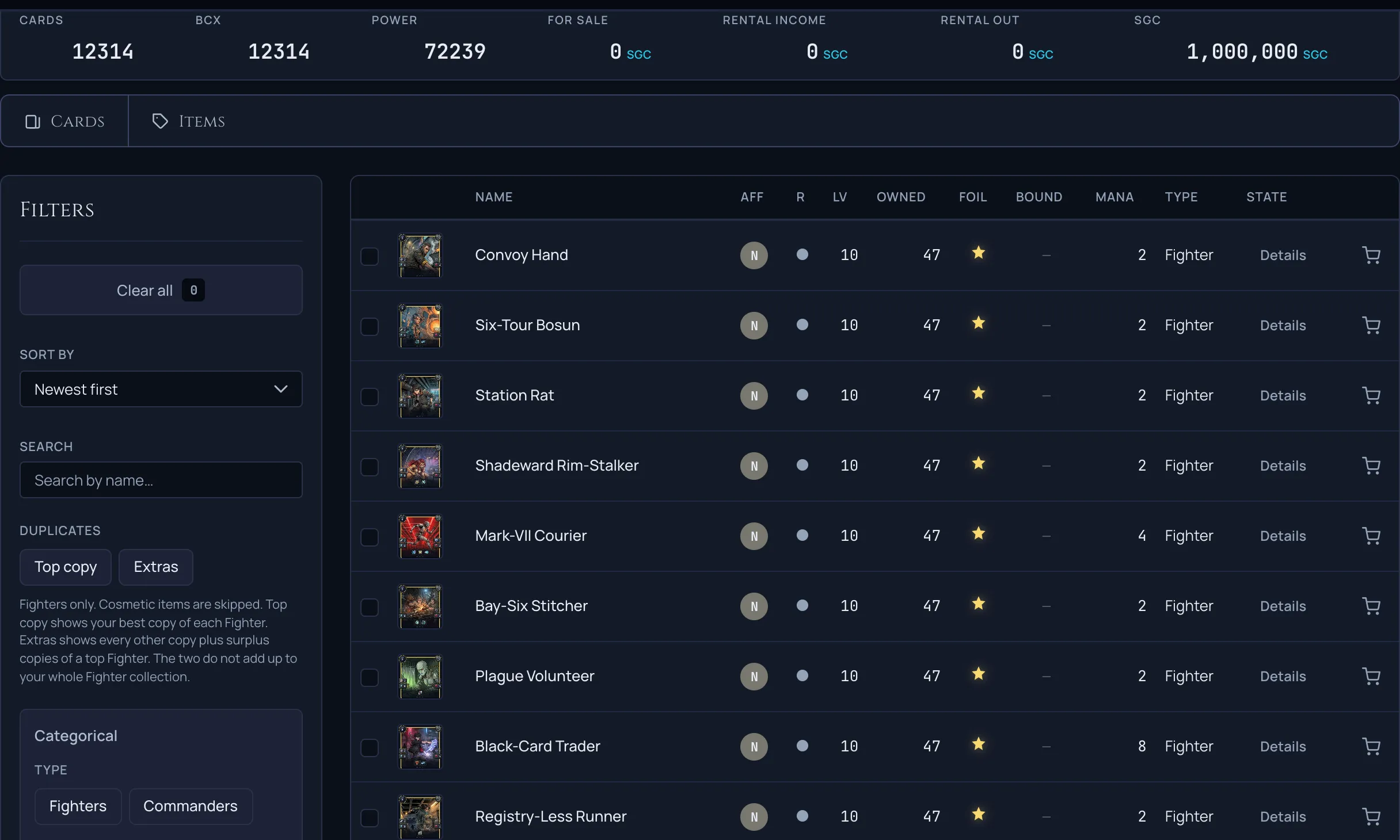Viewport: 1400px width, 840px height.
Task: Open the Plague Volunteer card thumbnail
Action: 420,677
